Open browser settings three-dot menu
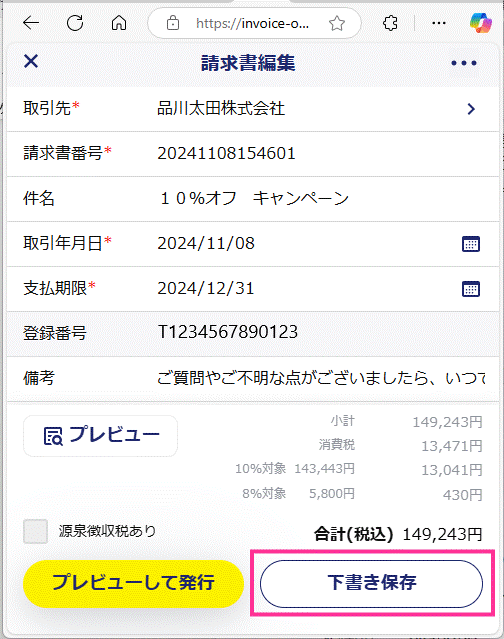This screenshot has height=639, width=504. [439, 23]
